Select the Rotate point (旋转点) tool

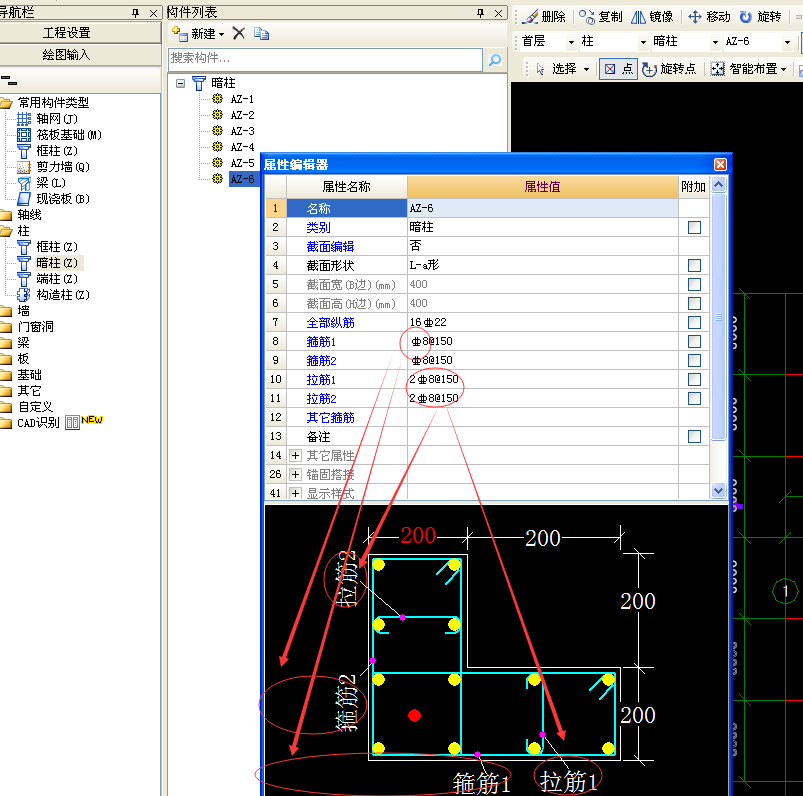click(669, 69)
